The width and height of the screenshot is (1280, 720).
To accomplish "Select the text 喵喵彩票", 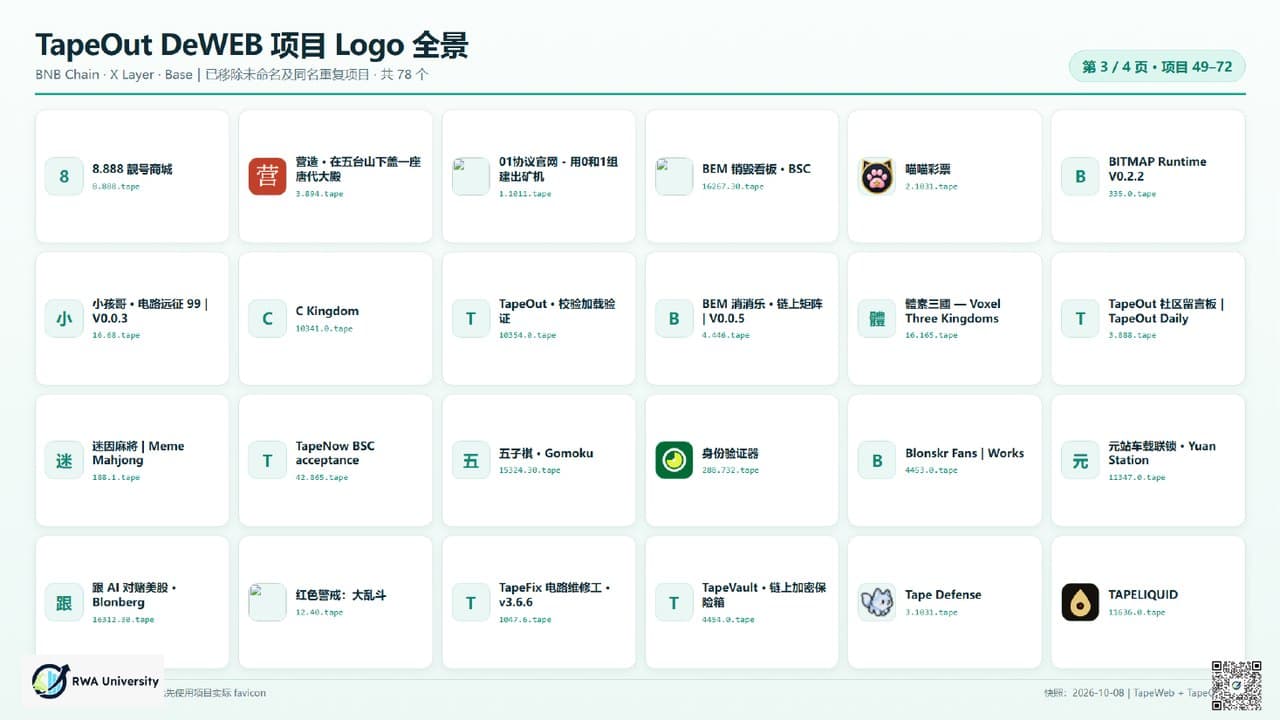I will click(x=928, y=169).
